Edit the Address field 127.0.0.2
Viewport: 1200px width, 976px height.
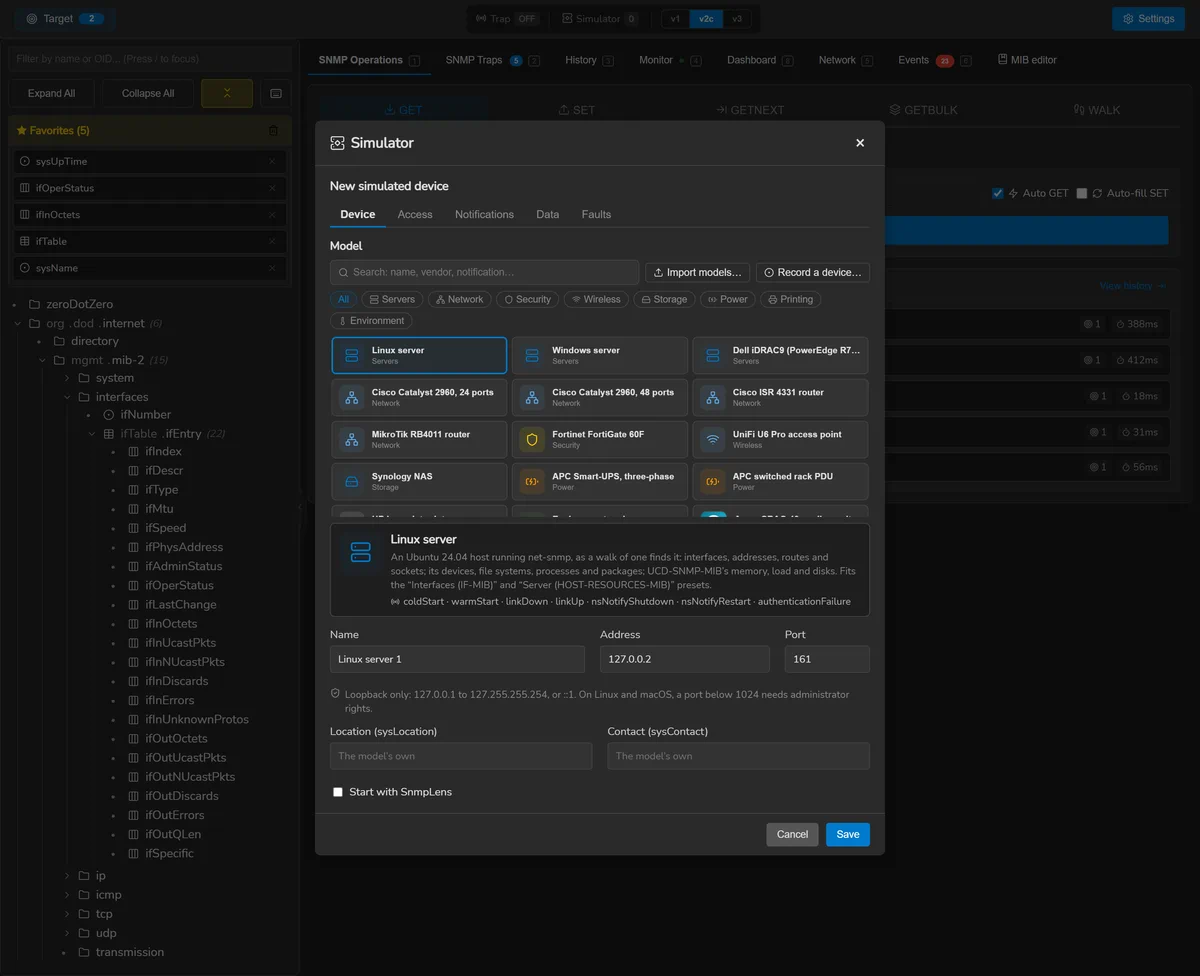685,659
